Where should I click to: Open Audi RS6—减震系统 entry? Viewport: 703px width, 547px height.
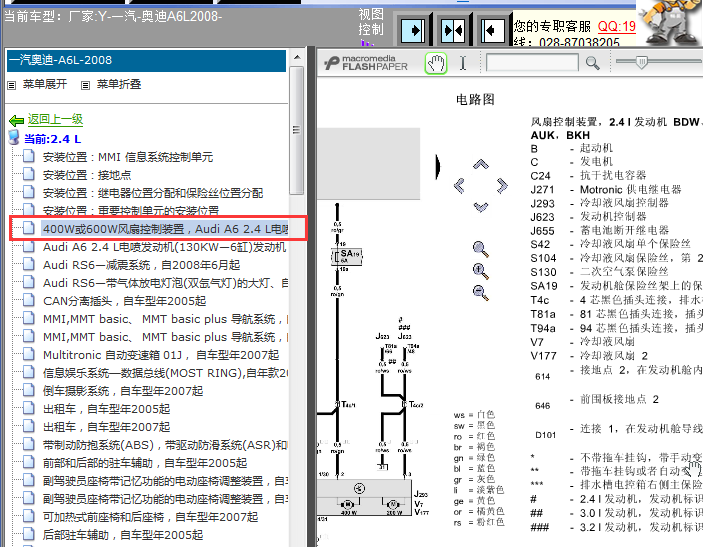(x=141, y=265)
